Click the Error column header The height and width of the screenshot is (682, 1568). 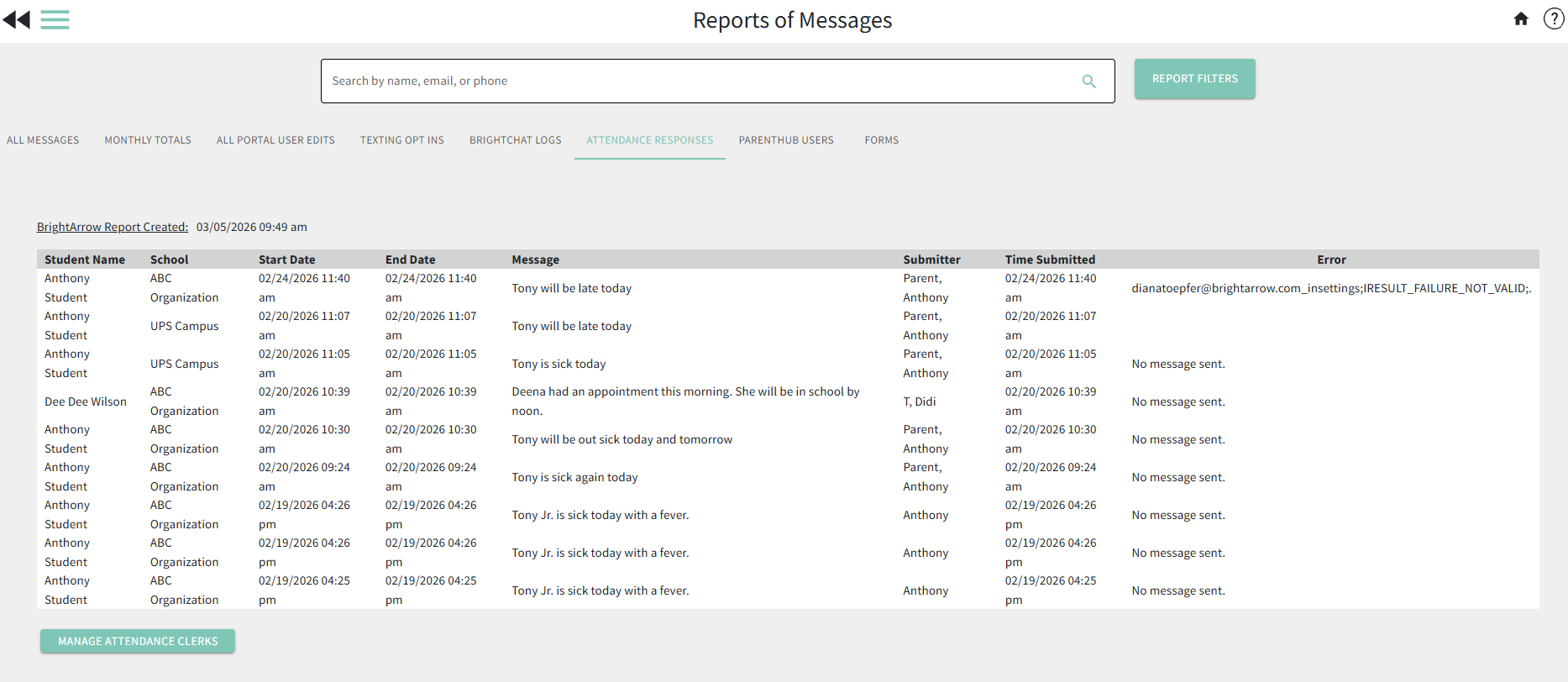[x=1332, y=260]
